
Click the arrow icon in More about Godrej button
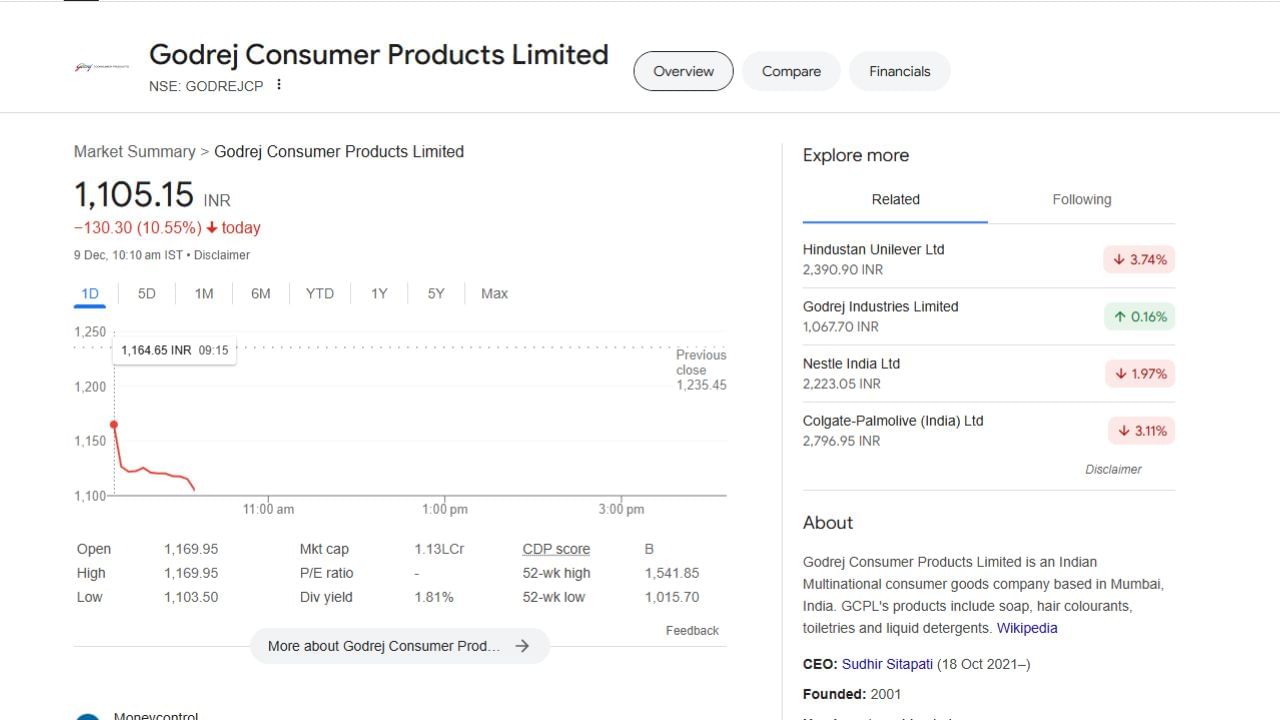522,646
